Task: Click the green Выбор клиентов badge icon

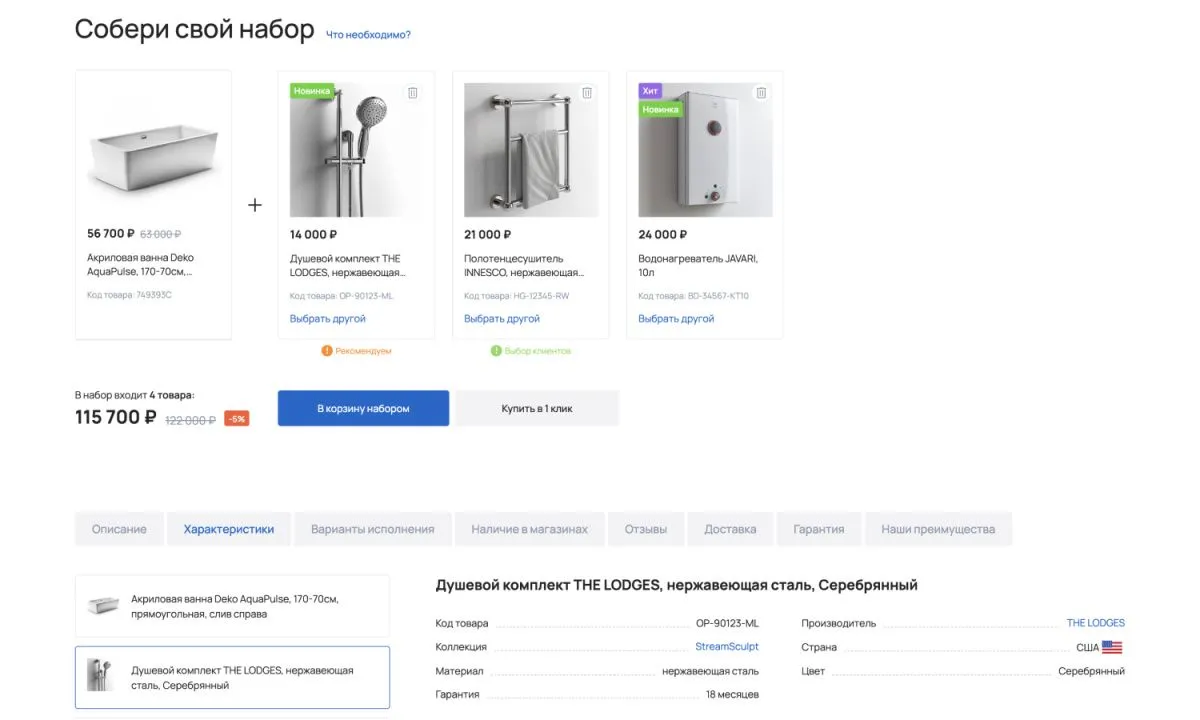Action: click(x=496, y=351)
